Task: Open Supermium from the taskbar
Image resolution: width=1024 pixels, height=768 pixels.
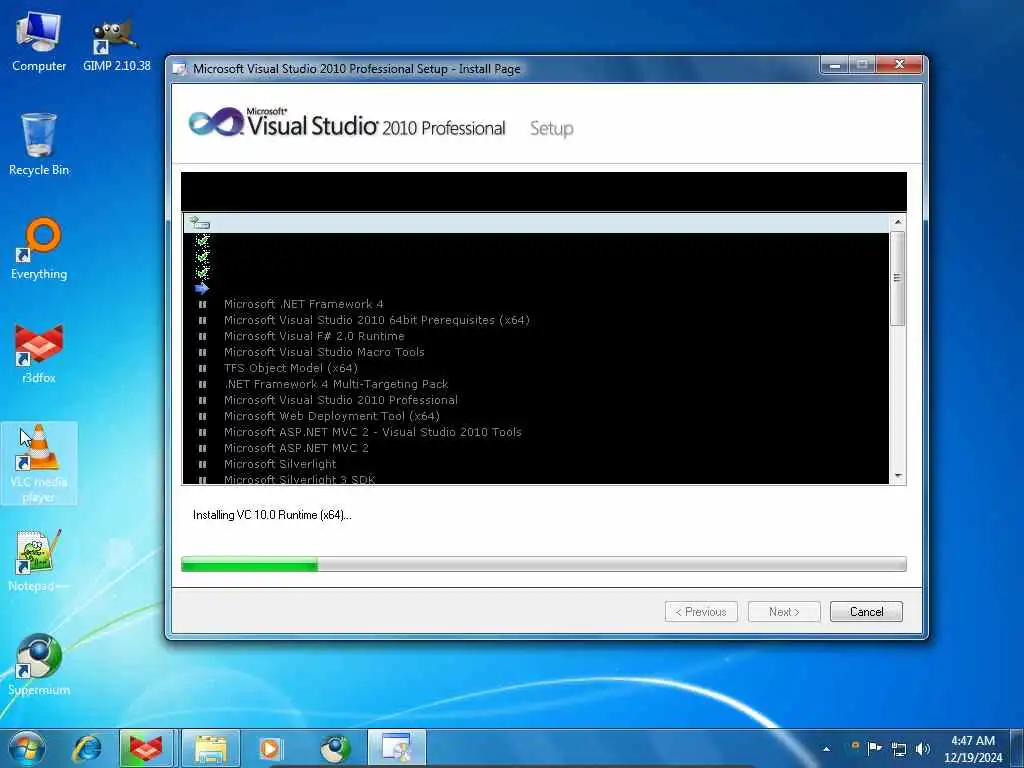Action: 335,748
